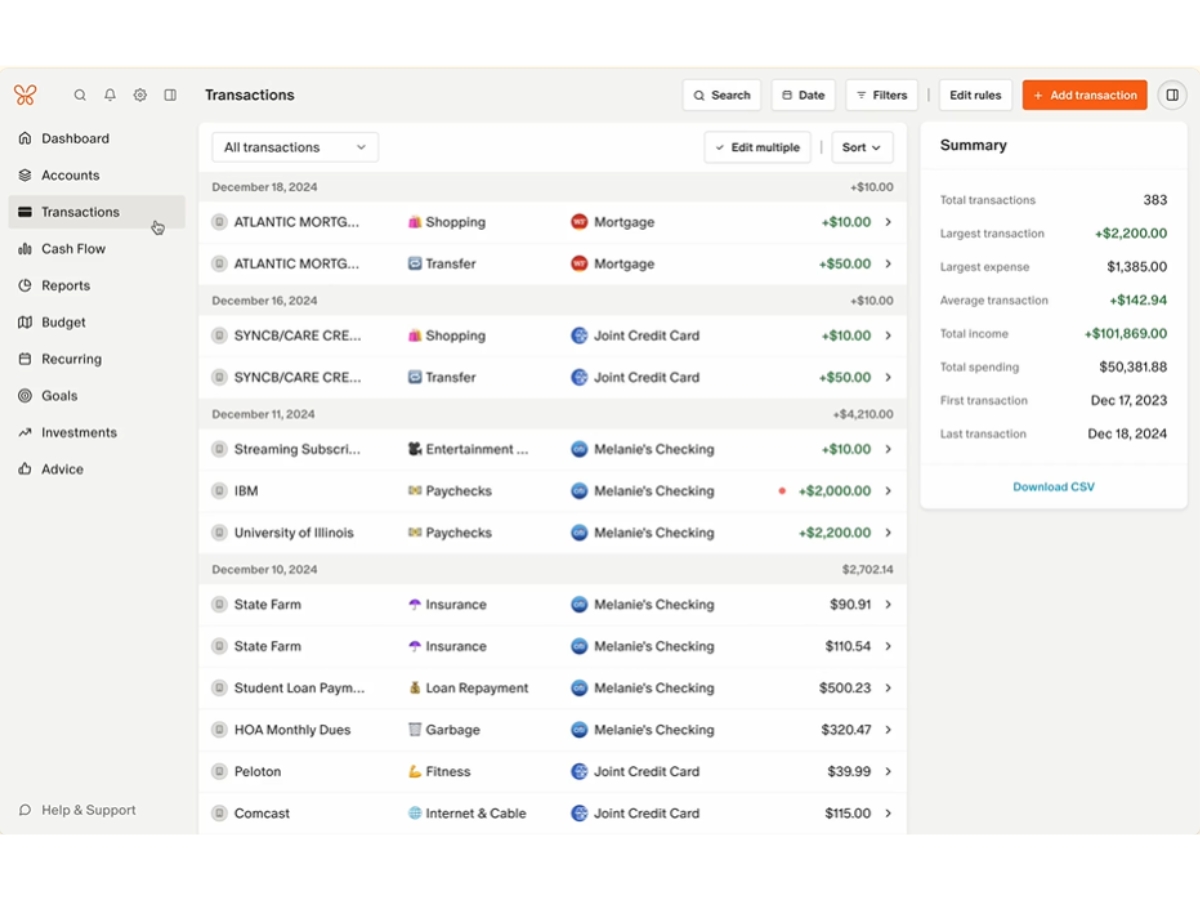Click the Loan Repayment category icon
Screen dimensions: 1200x900
pos(415,688)
